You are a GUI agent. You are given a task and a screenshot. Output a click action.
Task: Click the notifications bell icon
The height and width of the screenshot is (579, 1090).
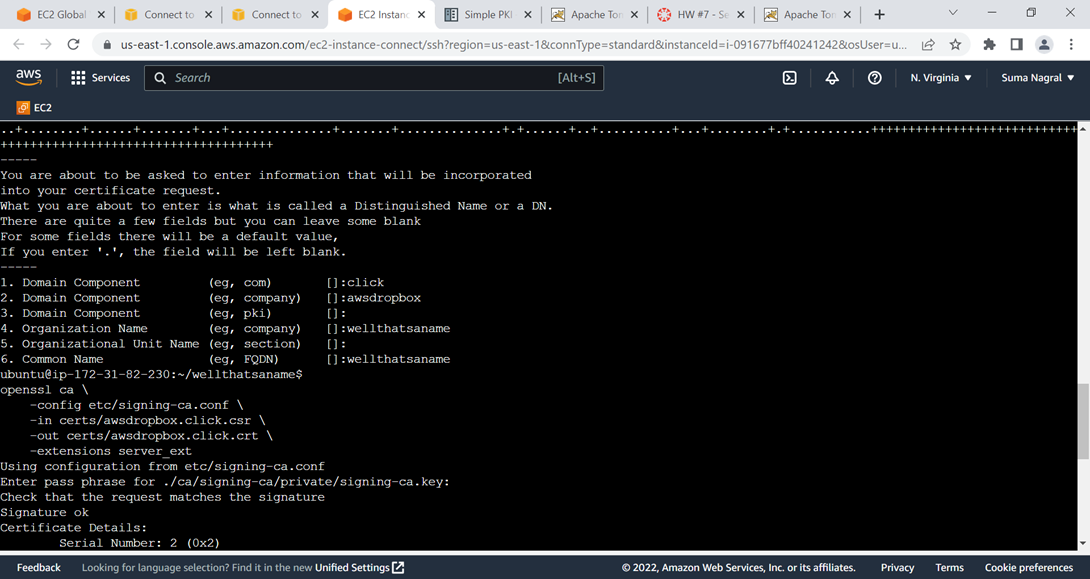(832, 78)
